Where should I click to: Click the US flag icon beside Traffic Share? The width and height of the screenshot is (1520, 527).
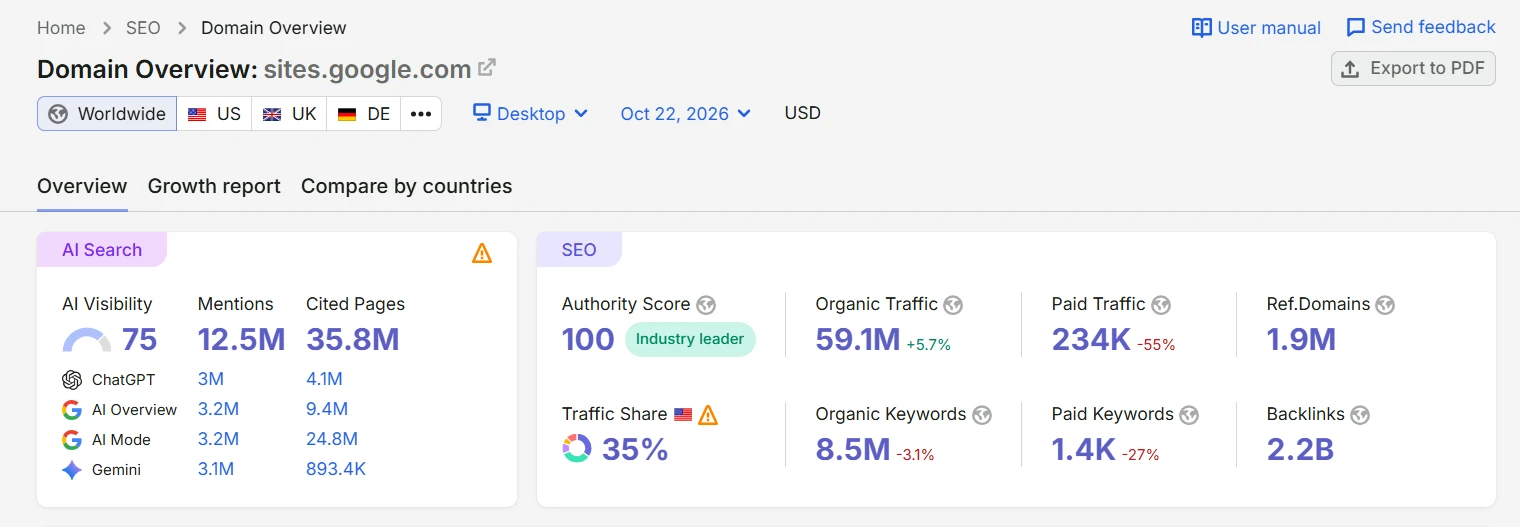click(x=683, y=414)
